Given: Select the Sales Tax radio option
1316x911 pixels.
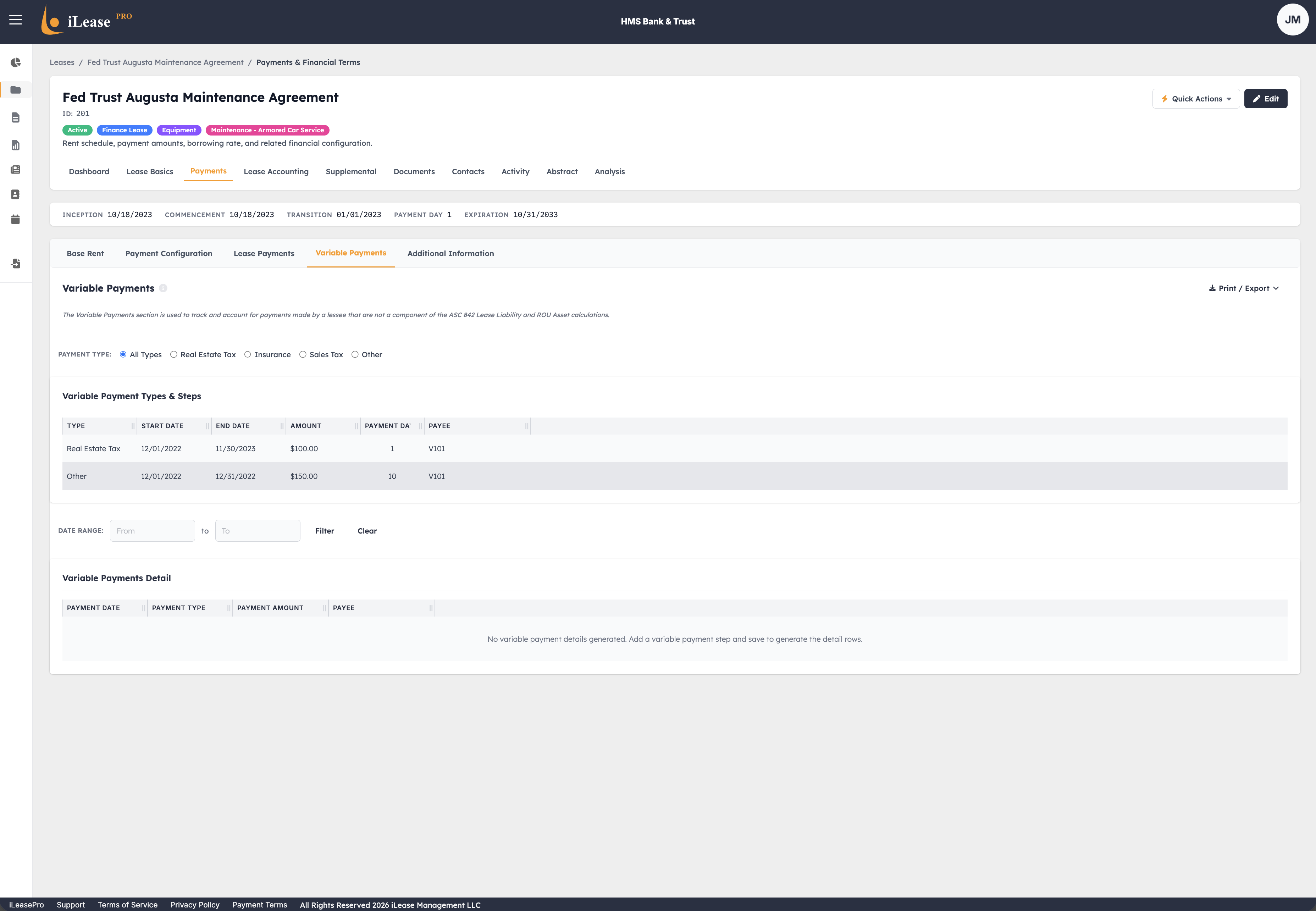Looking at the screenshot, I should point(303,354).
